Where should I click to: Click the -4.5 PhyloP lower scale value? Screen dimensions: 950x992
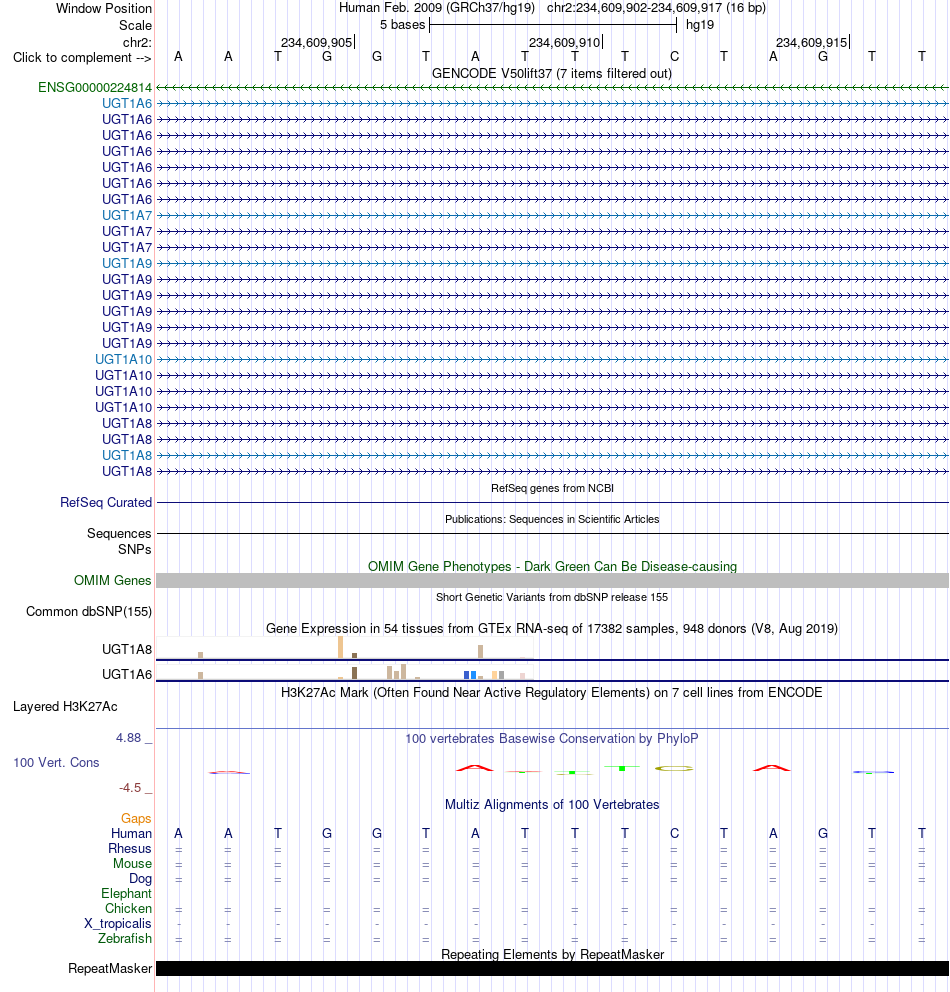pyautogui.click(x=130, y=788)
